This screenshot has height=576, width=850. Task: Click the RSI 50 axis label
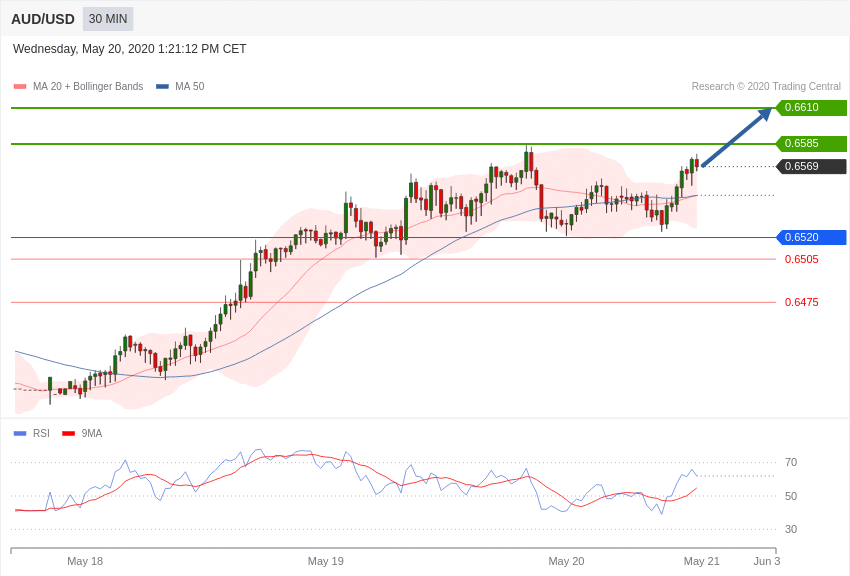tap(791, 496)
